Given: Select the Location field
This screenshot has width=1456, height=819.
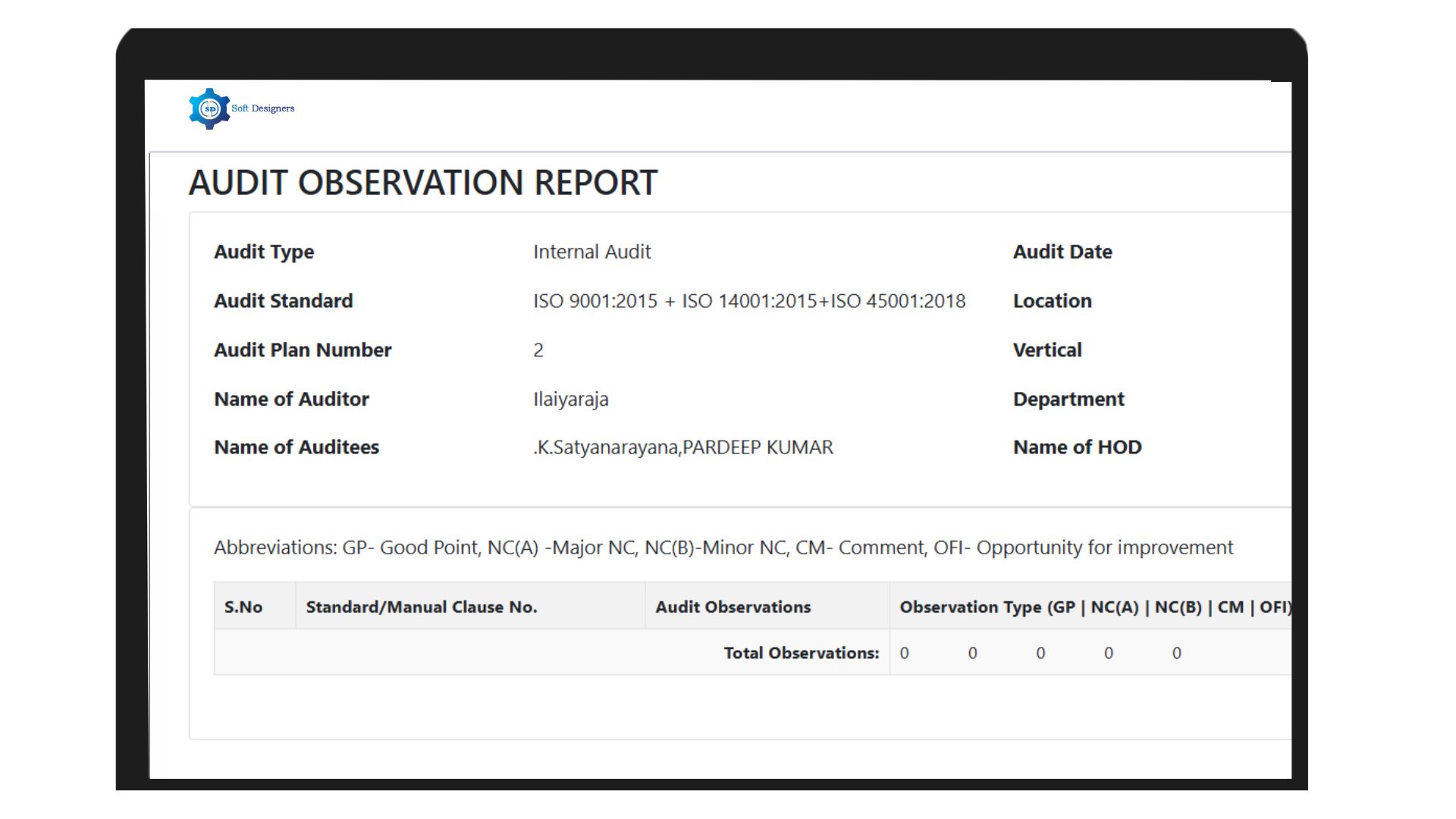Looking at the screenshot, I should tap(1052, 300).
